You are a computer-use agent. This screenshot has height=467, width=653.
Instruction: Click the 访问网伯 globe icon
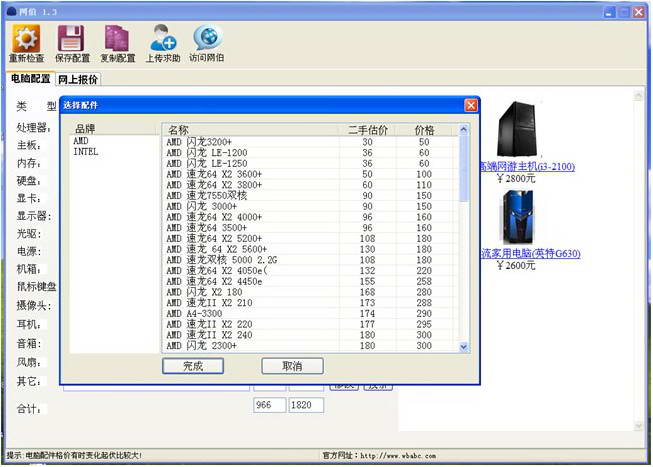(x=207, y=37)
